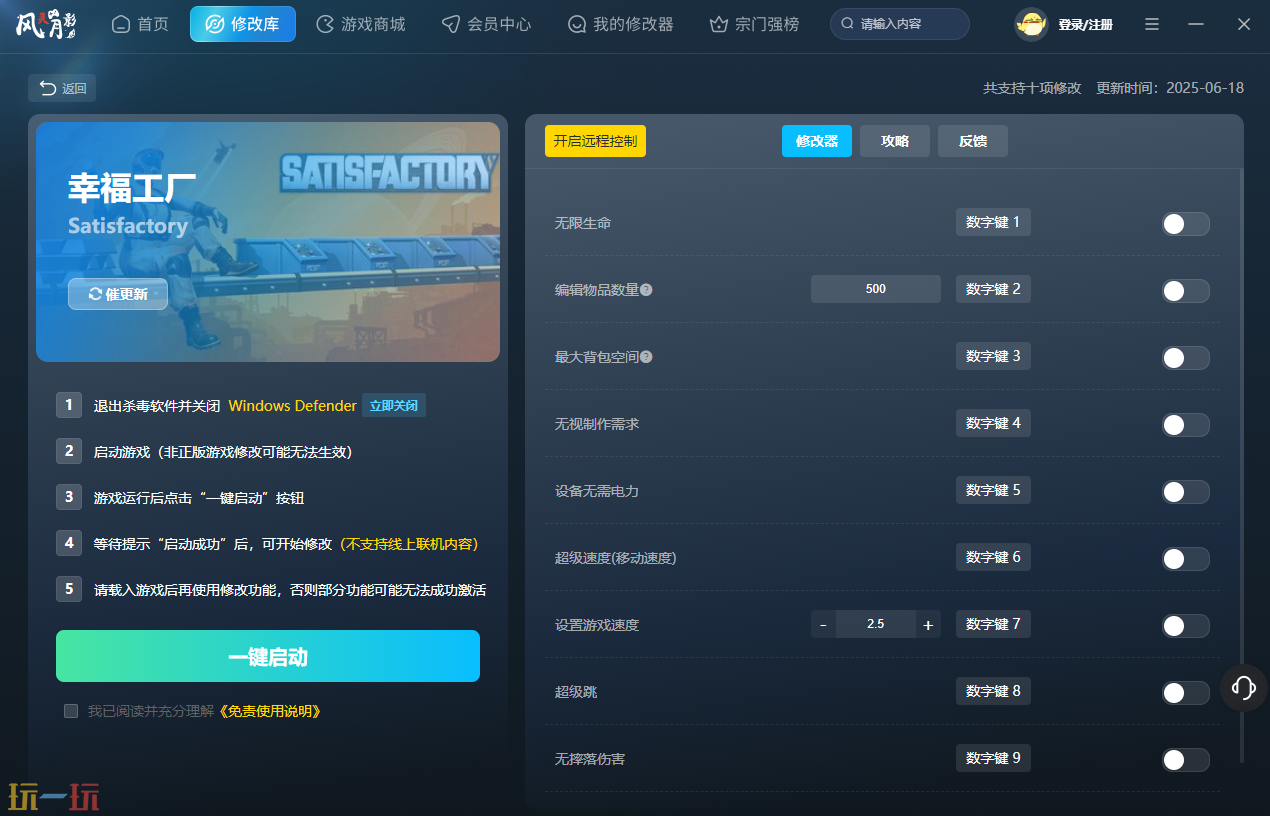Click the 数字键 1 hotkey button

coord(993,222)
